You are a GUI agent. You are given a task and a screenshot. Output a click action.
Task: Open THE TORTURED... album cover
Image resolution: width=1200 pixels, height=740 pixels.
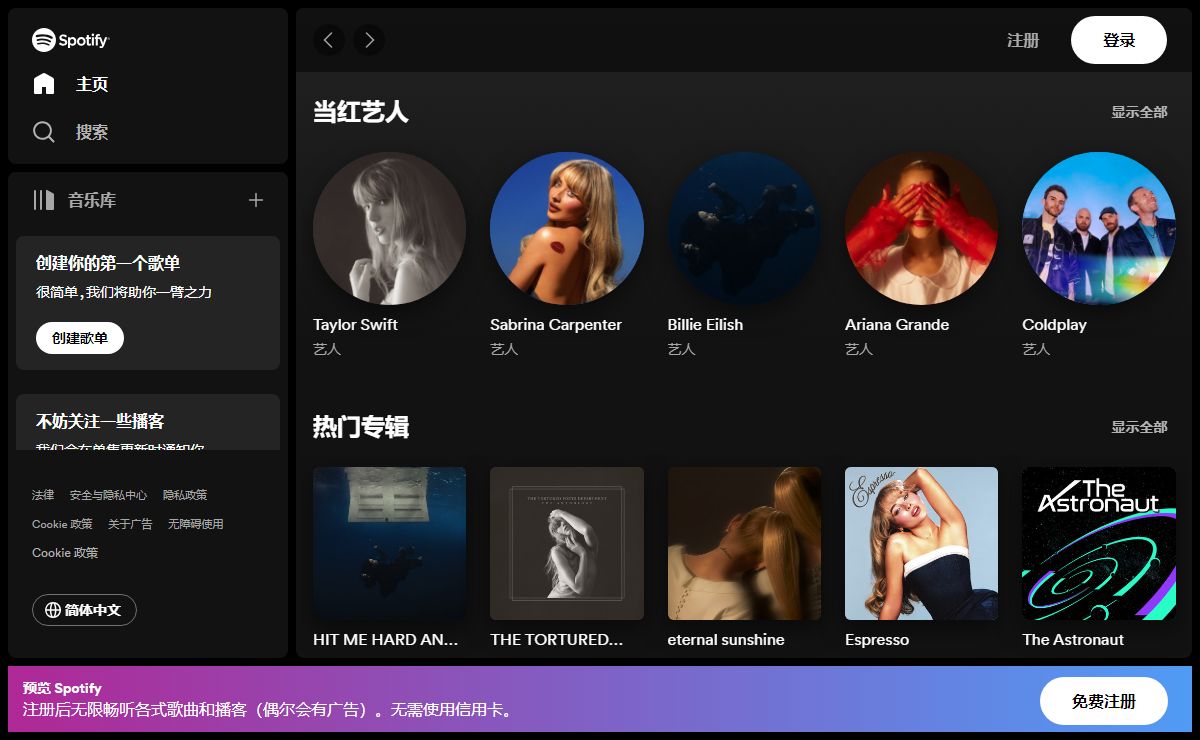pos(567,543)
